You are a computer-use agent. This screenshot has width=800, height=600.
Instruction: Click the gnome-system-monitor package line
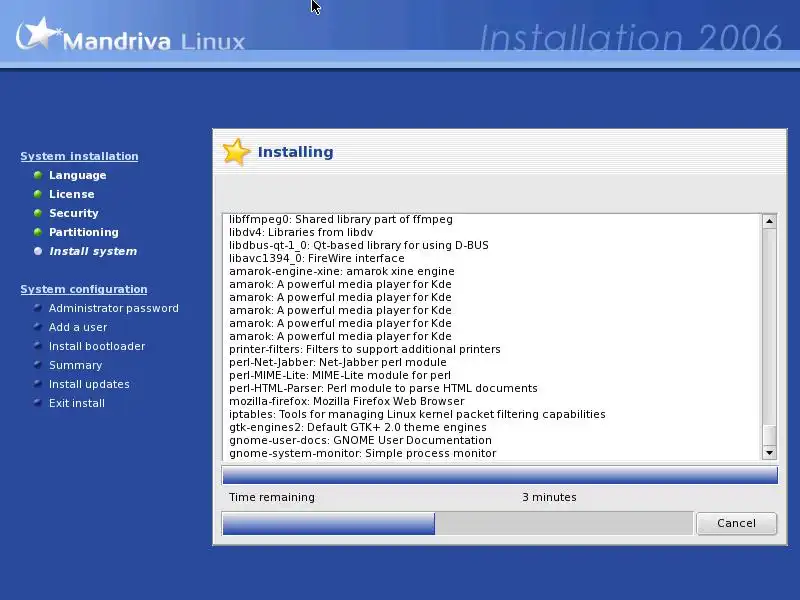point(362,454)
